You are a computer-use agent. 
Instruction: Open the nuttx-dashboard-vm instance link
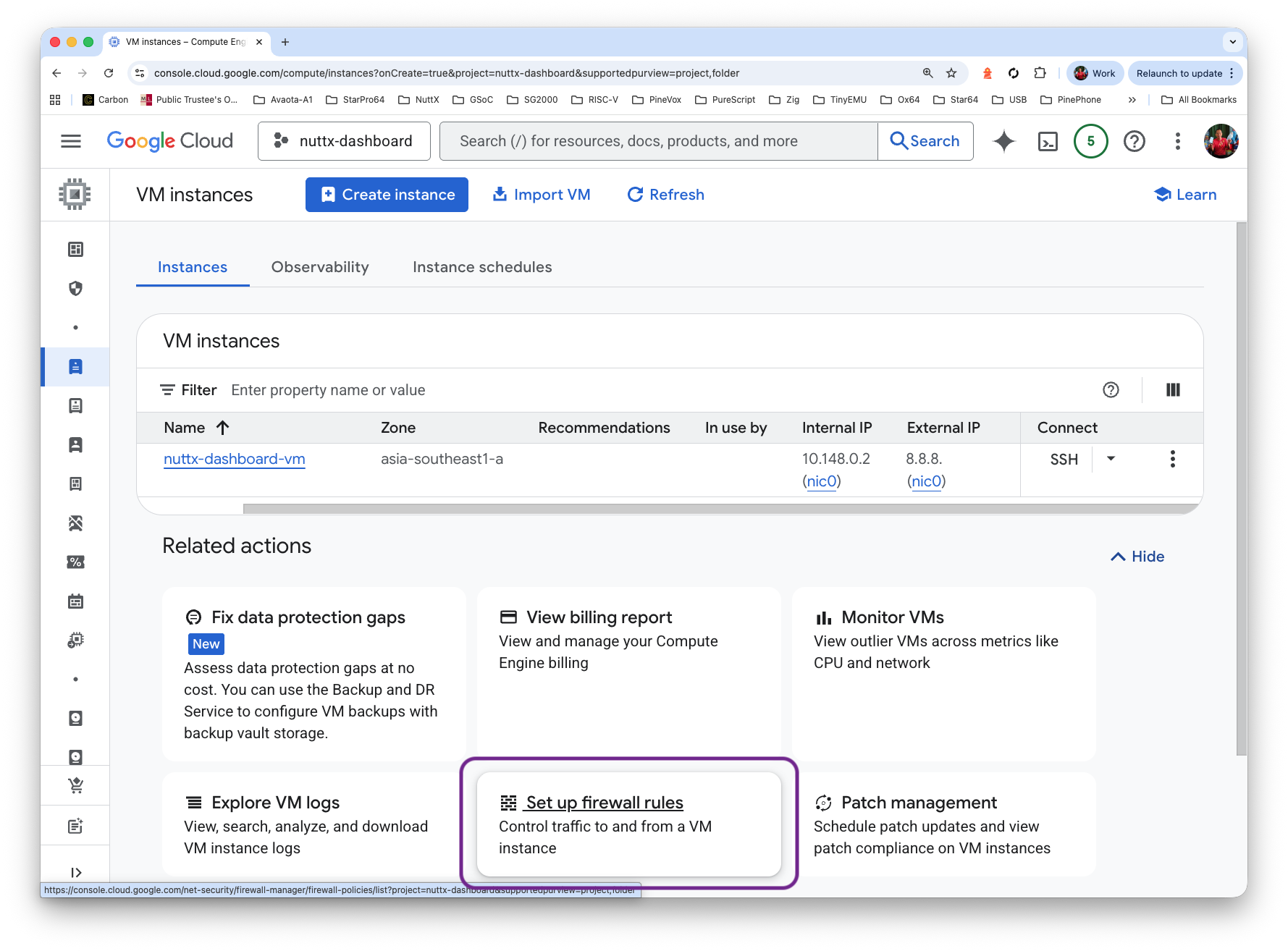pyautogui.click(x=234, y=459)
